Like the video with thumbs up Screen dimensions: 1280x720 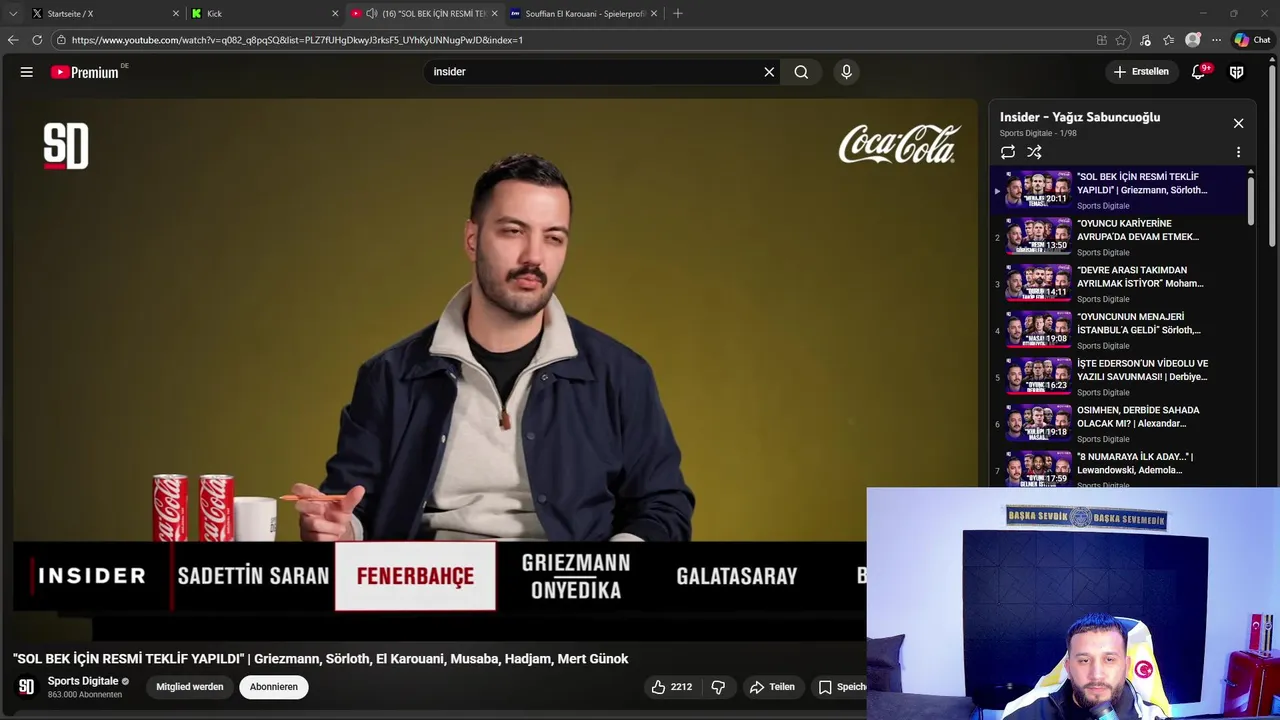(671, 687)
